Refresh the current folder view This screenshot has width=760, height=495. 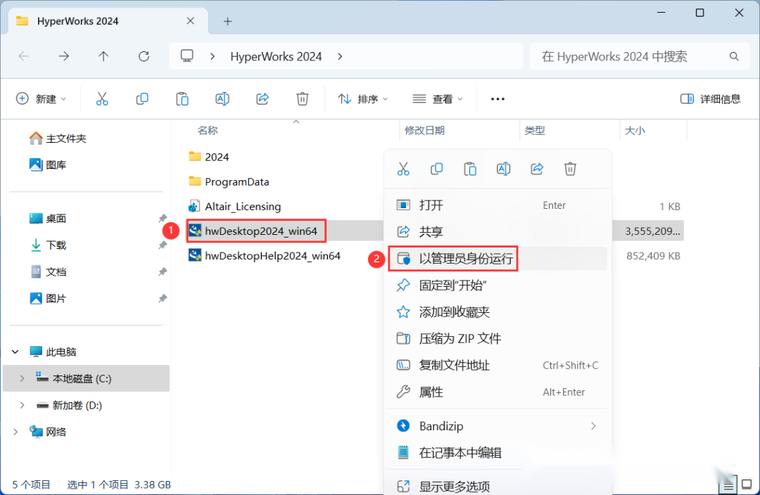point(144,57)
